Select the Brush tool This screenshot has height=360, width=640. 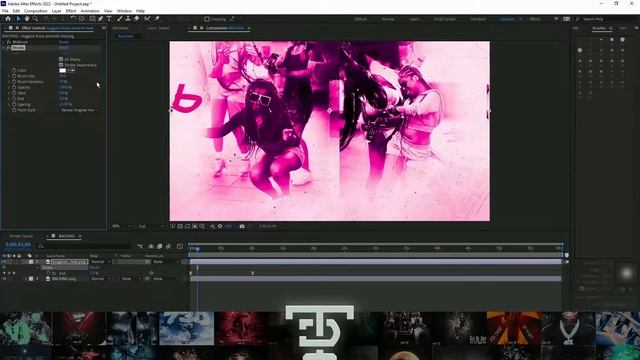point(120,19)
